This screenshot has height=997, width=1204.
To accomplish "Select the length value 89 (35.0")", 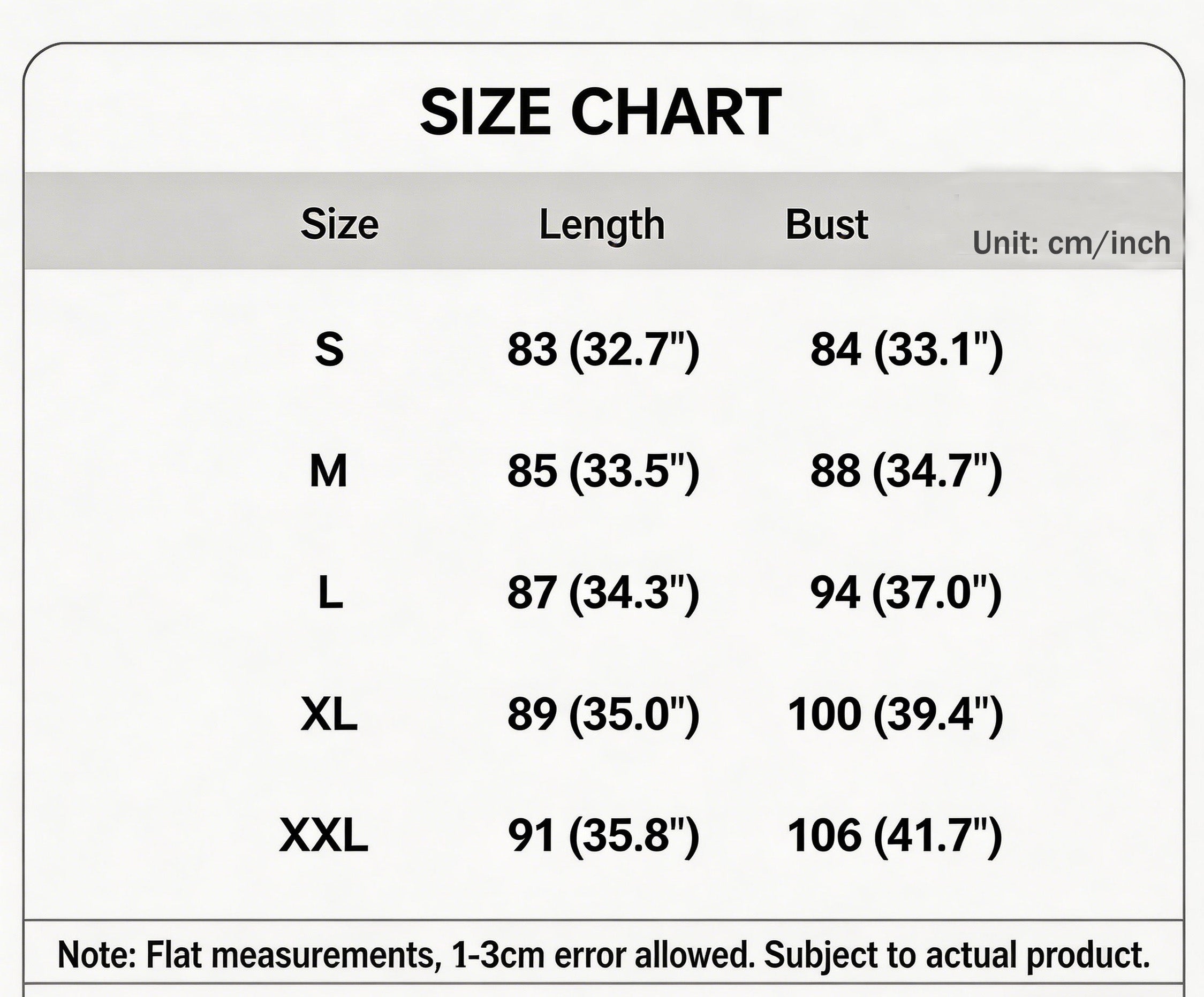I will pos(603,715).
